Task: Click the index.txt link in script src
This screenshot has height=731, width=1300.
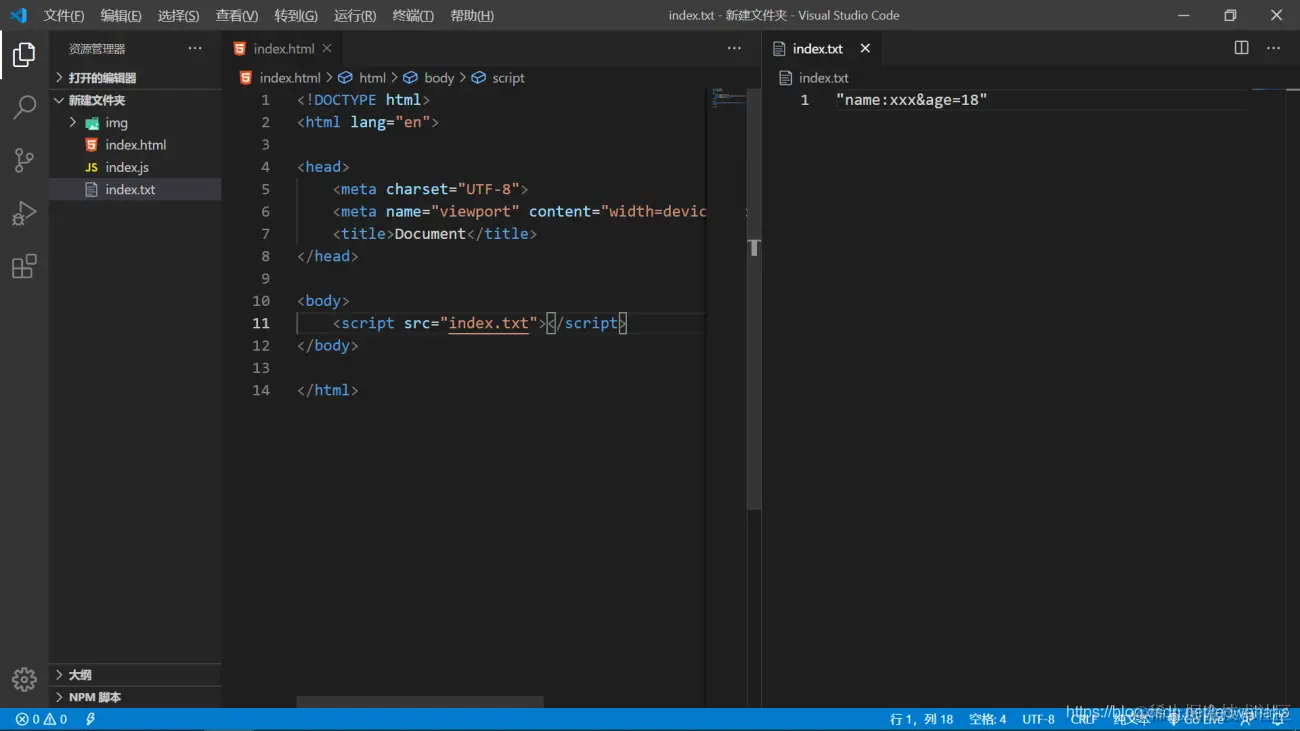Action: coord(488,323)
